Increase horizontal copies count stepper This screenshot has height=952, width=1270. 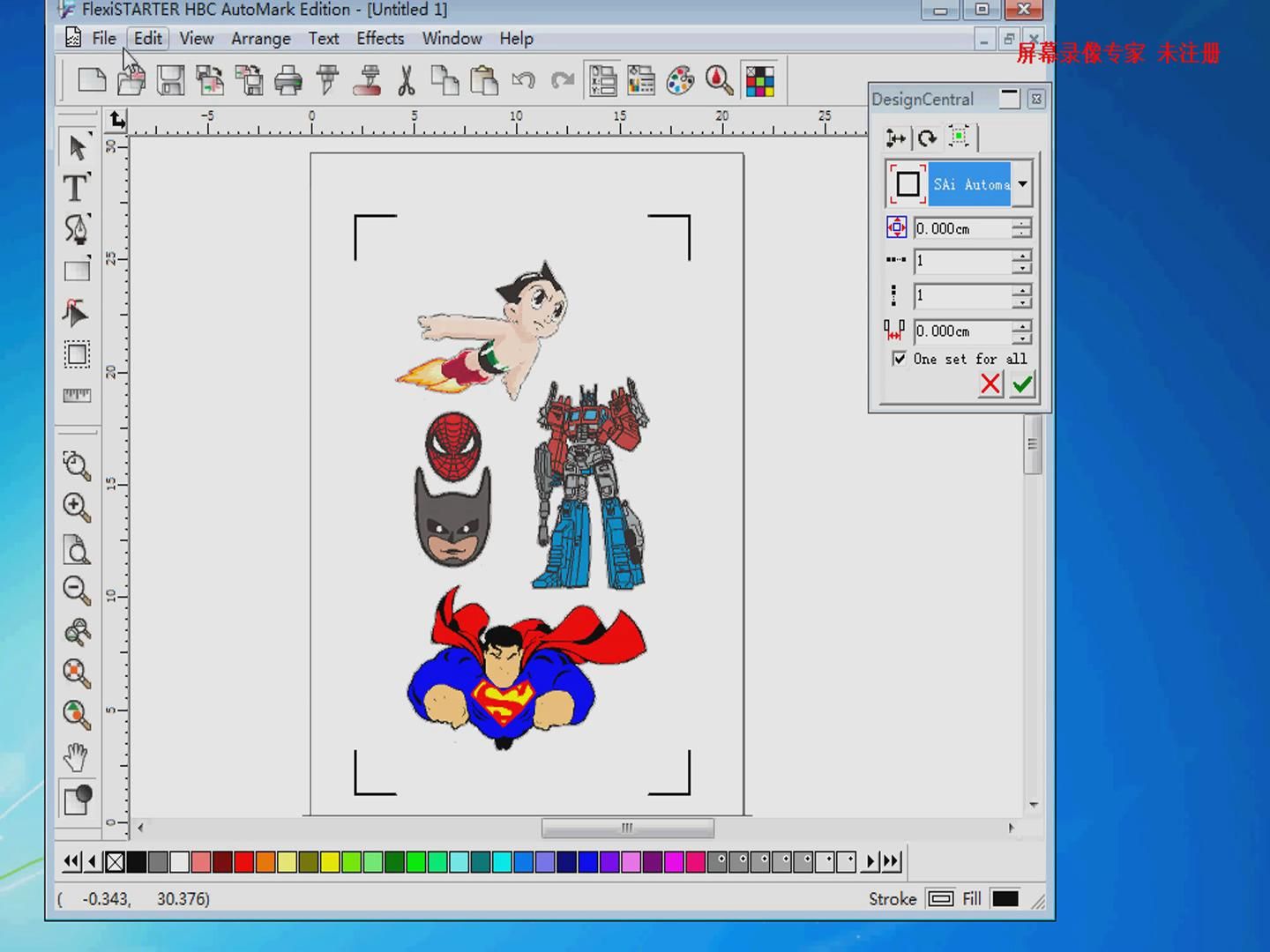pyautogui.click(x=1021, y=256)
